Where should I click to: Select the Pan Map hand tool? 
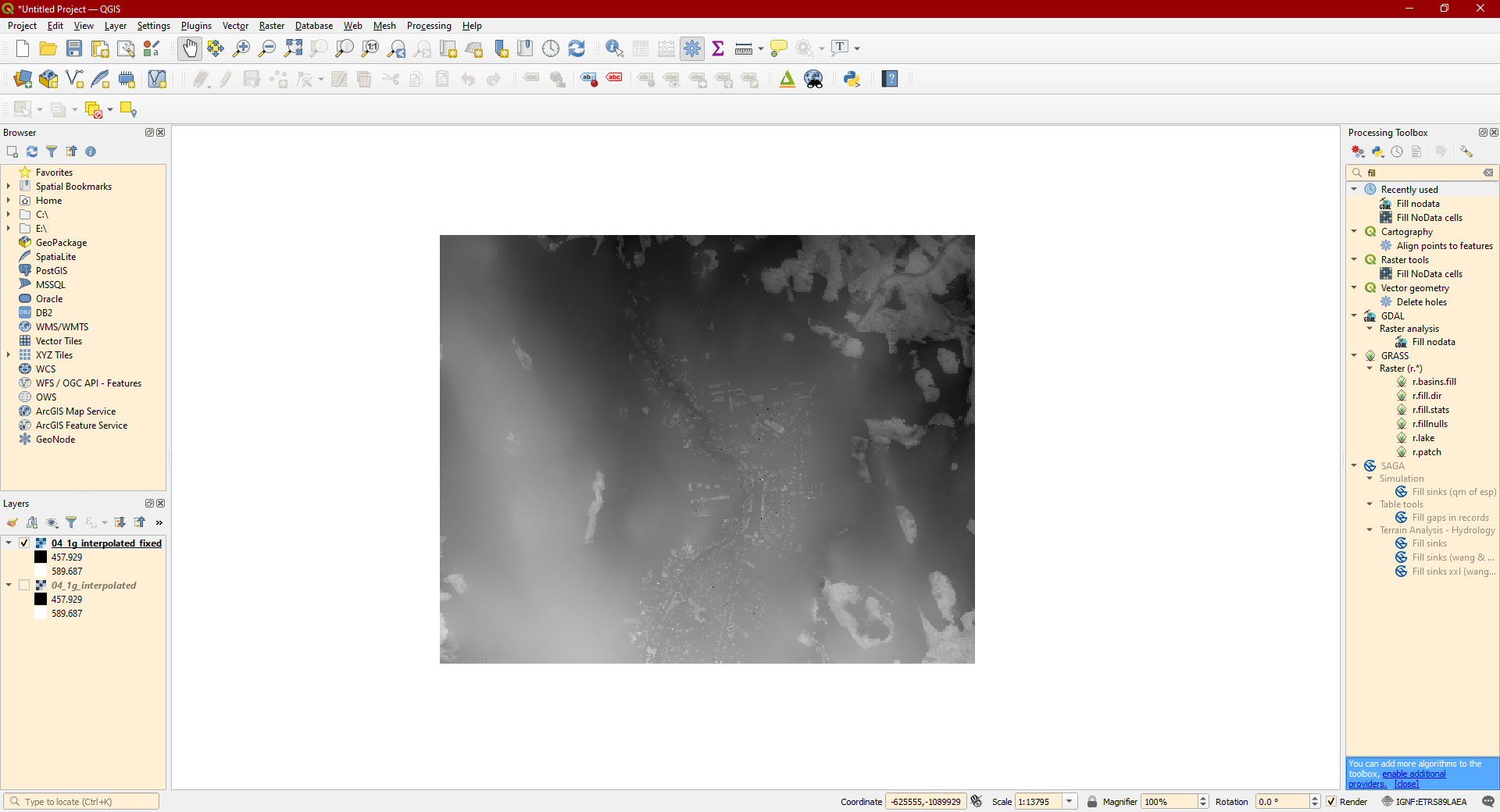pyautogui.click(x=190, y=48)
